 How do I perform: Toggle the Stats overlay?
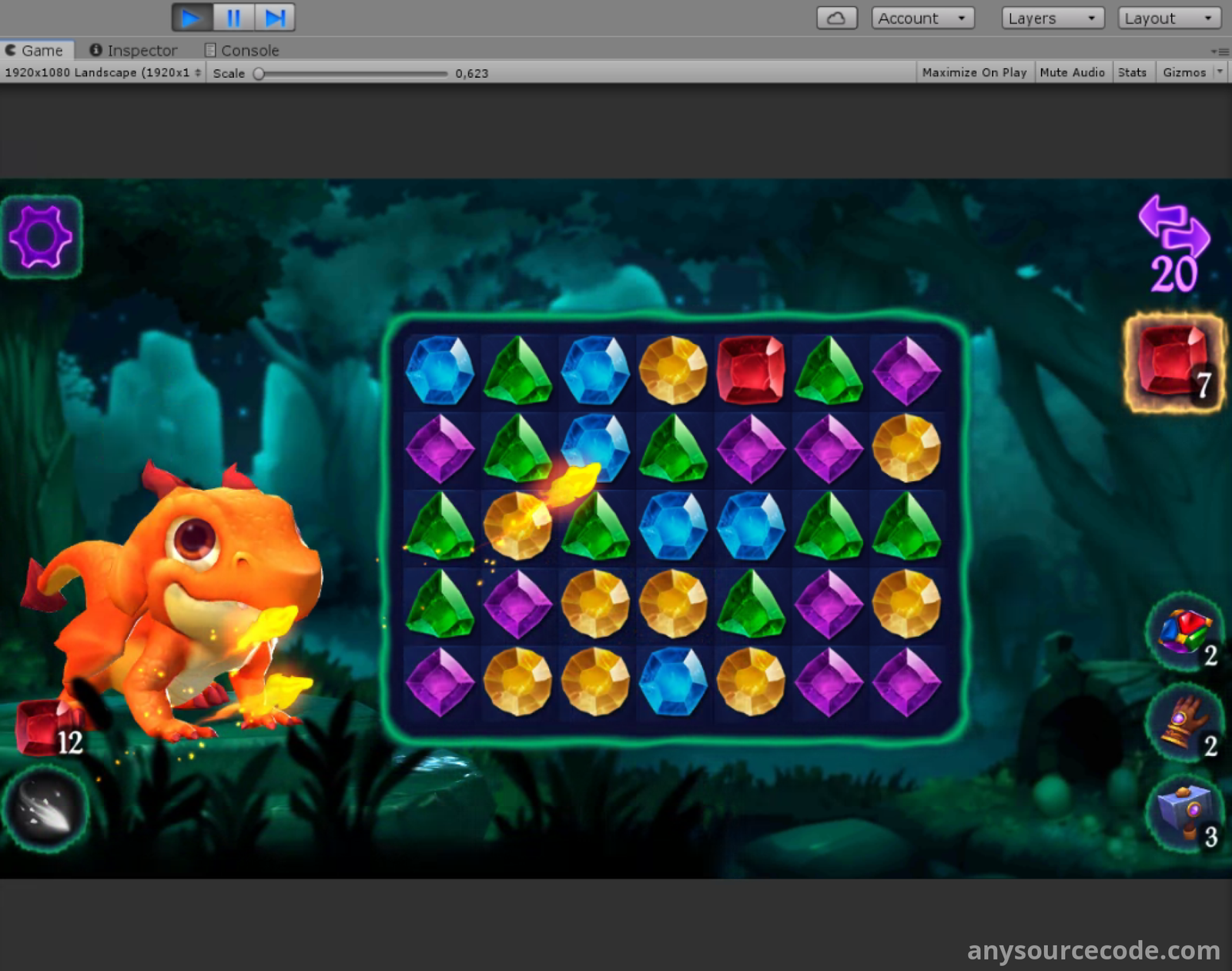pos(1132,72)
